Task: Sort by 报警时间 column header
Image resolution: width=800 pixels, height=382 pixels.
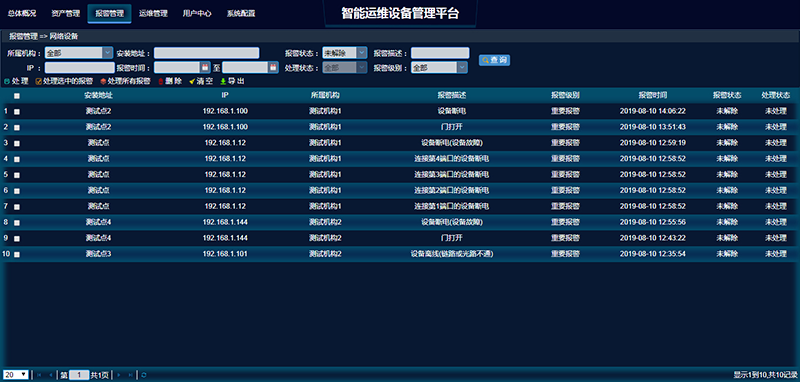Action: pos(653,95)
